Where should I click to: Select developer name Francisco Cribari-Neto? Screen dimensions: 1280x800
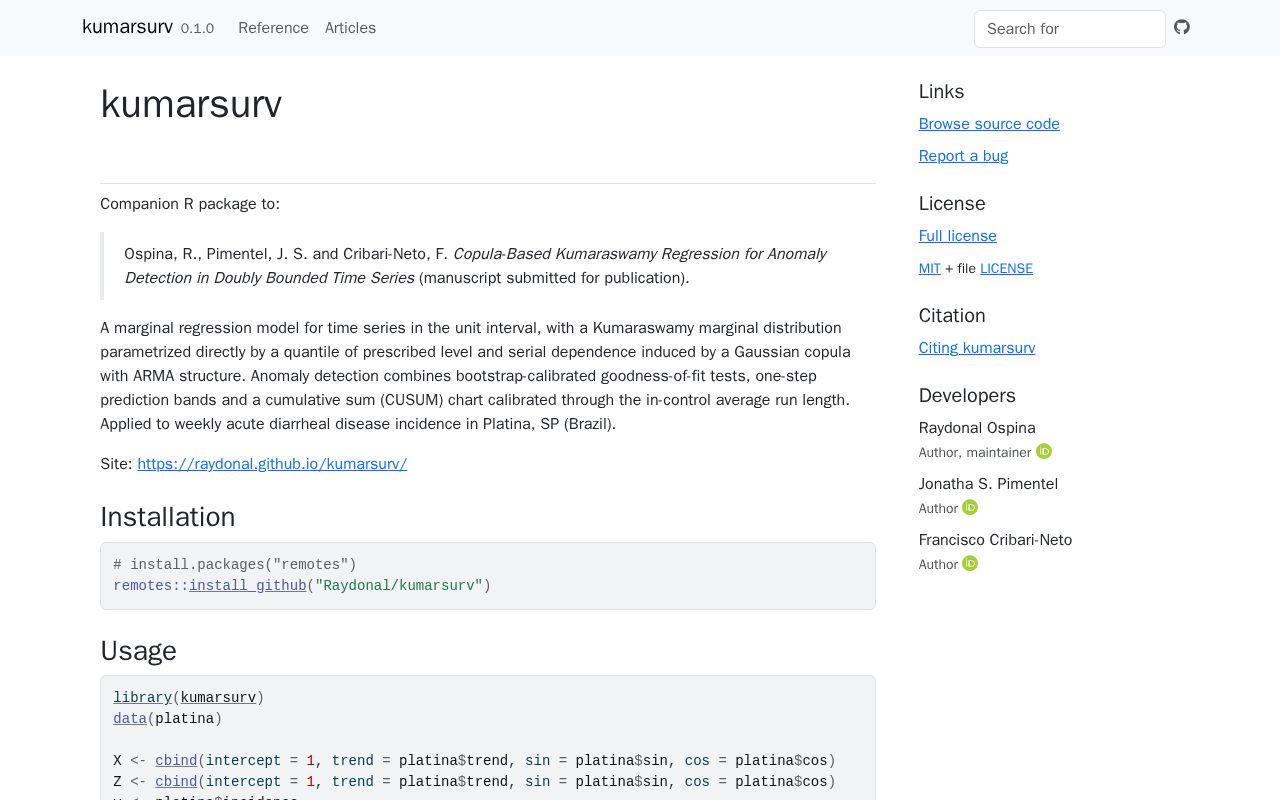click(995, 540)
